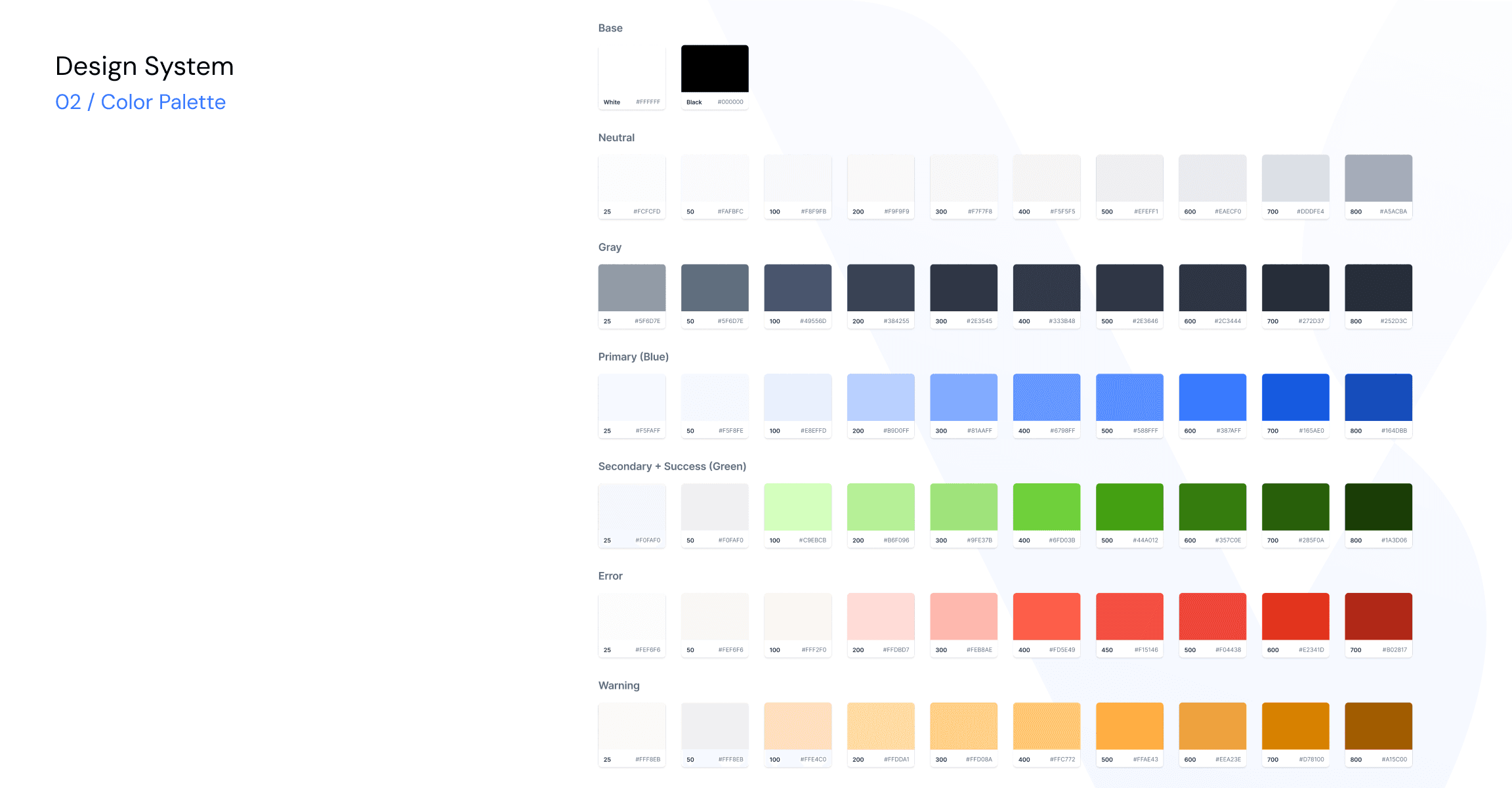Click Green 400 swatch #6FD03B

[1046, 507]
